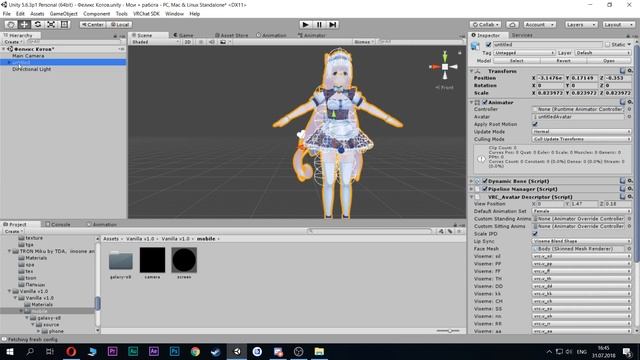Switch to the Game tab

pyautogui.click(x=184, y=35)
